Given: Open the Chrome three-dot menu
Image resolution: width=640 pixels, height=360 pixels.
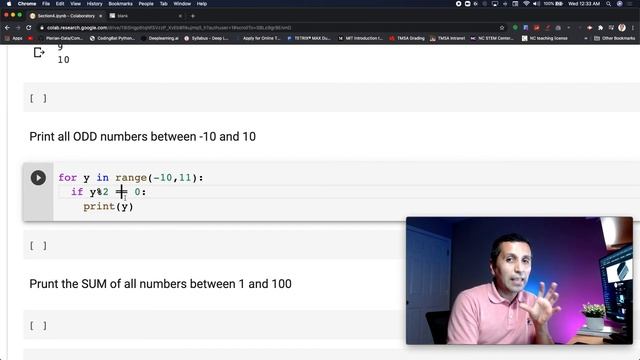Looking at the screenshot, I should click(x=633, y=28).
